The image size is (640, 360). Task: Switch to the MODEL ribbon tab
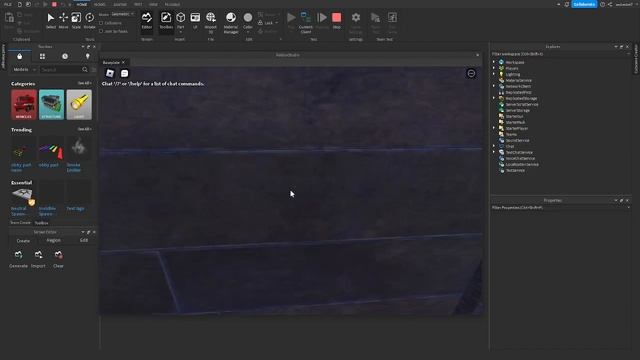coord(100,4)
